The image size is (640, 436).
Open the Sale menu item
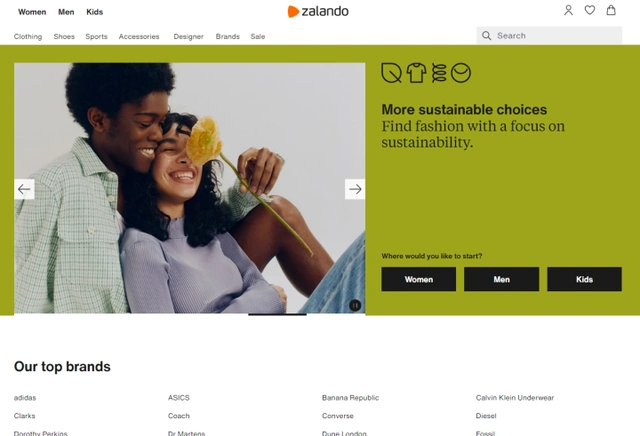pos(258,36)
